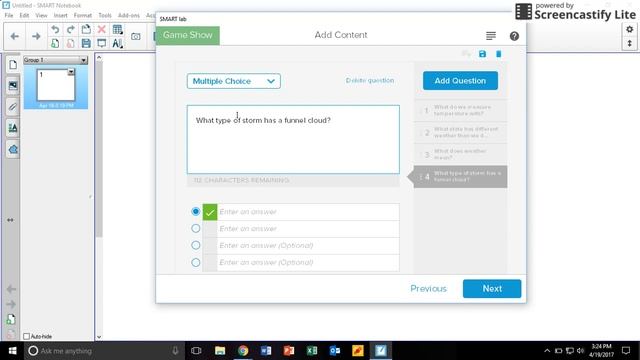640x360 pixels.
Task: Go to next page using toolbar forward arrow
Action: 36,36
